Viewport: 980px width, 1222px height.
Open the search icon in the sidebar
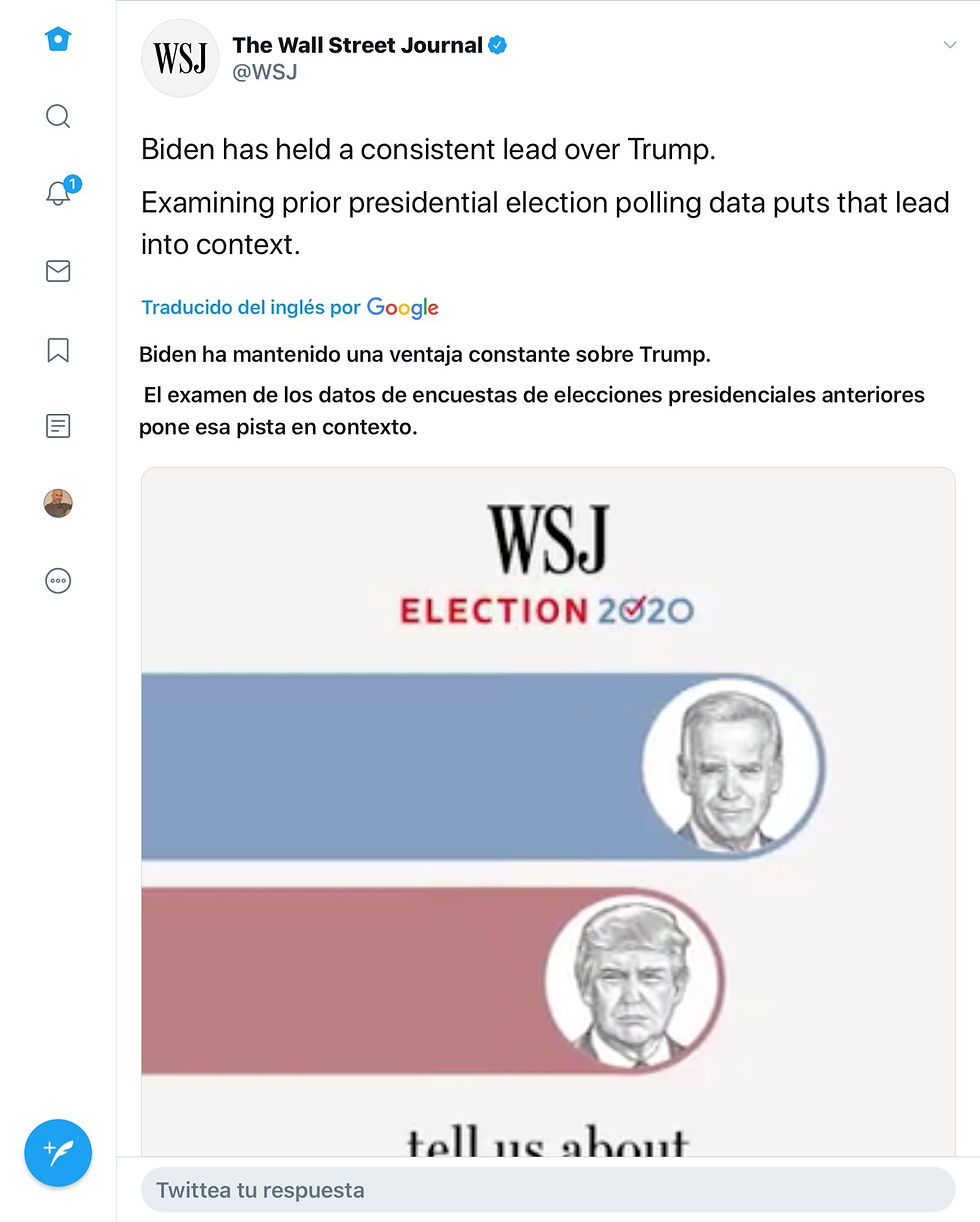coord(58,116)
